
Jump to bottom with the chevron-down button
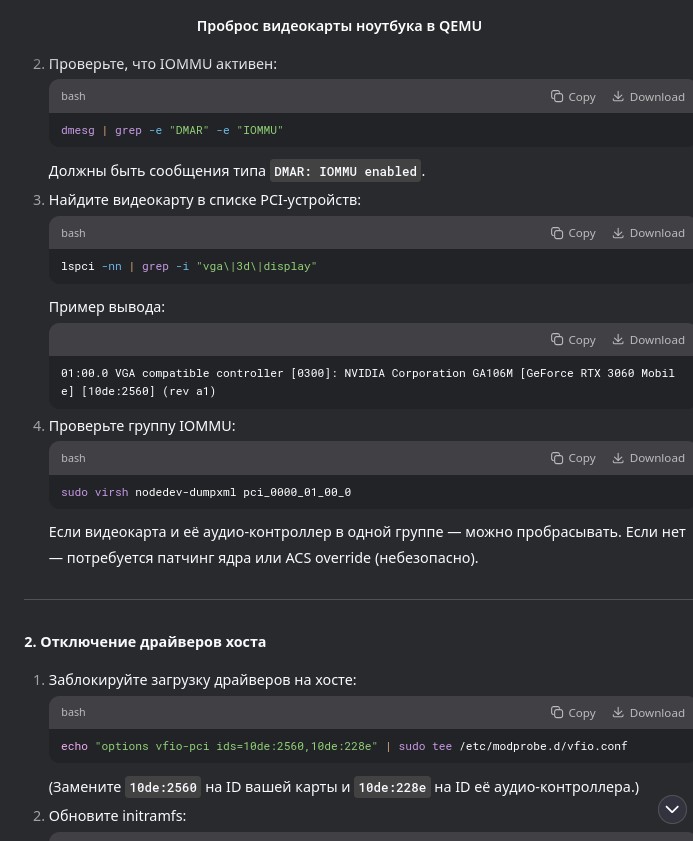[x=672, y=809]
